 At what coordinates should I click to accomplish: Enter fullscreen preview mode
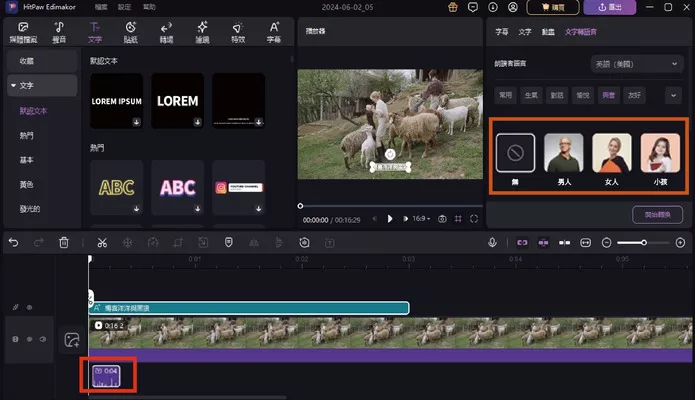coord(474,219)
